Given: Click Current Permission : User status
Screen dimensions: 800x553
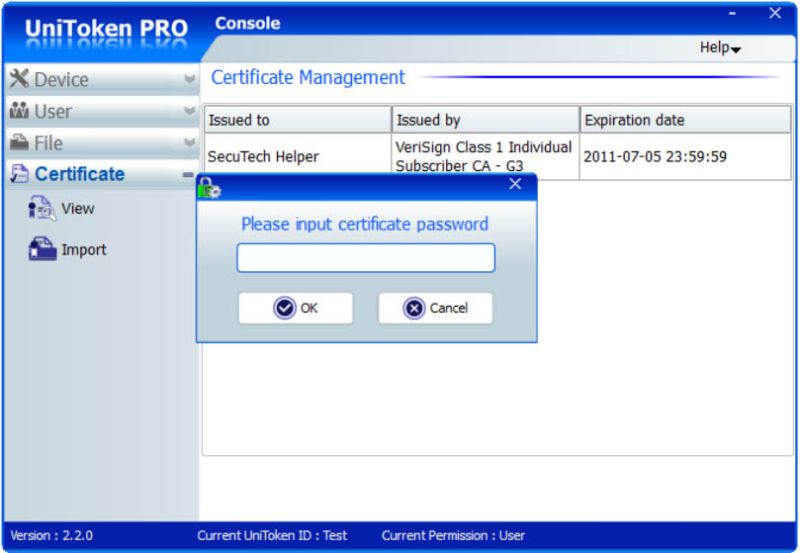Looking at the screenshot, I should click(x=453, y=535).
